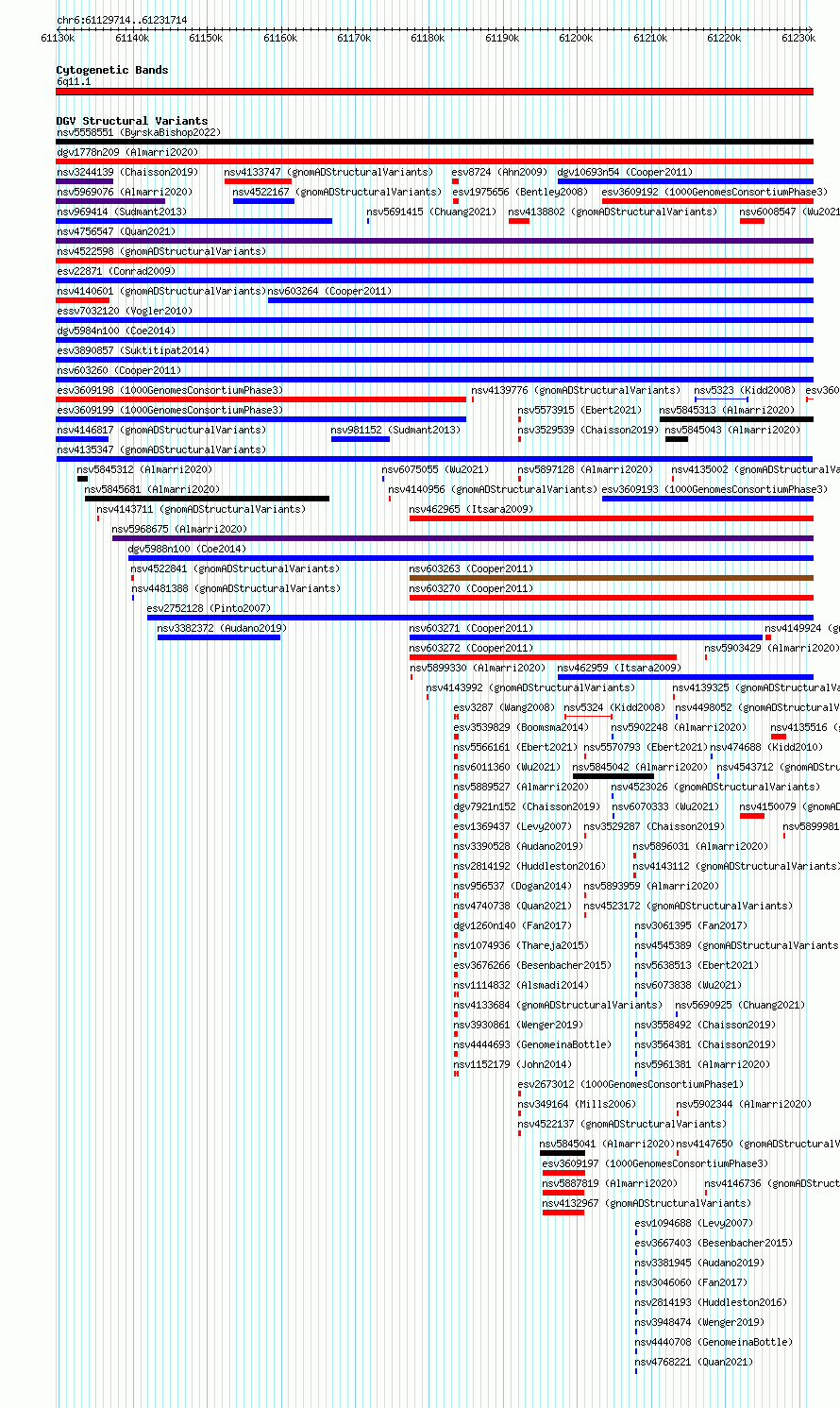Select the nsv3244139 (Chaisson2019) variant label
The image size is (840, 1408).
(127, 173)
